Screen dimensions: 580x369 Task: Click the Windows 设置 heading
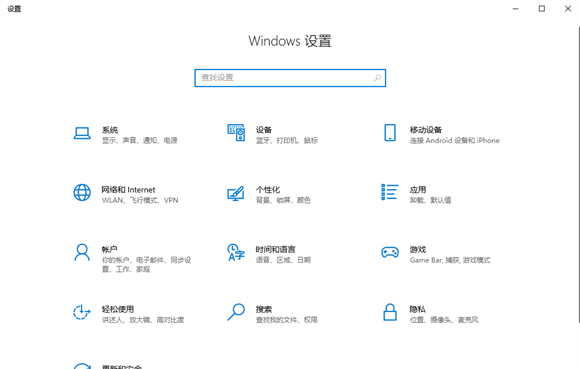(x=290, y=41)
